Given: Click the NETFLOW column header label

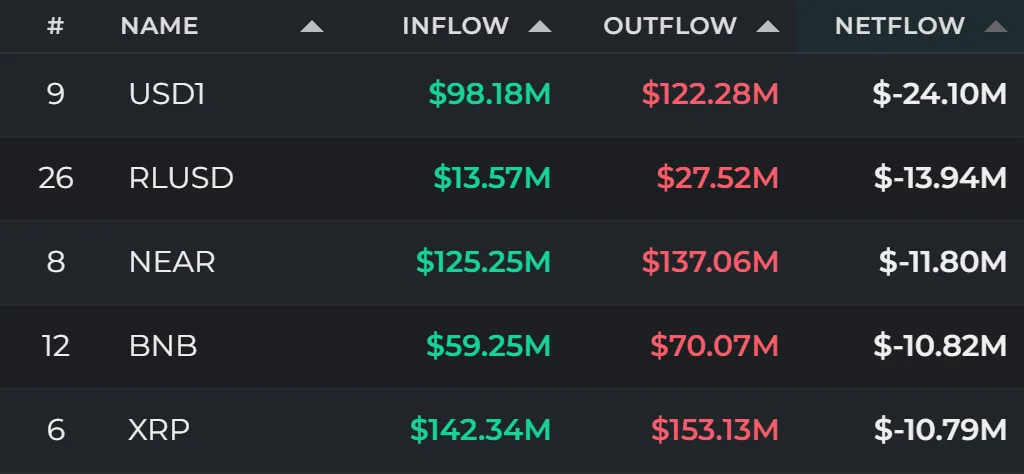Looking at the screenshot, I should (900, 26).
